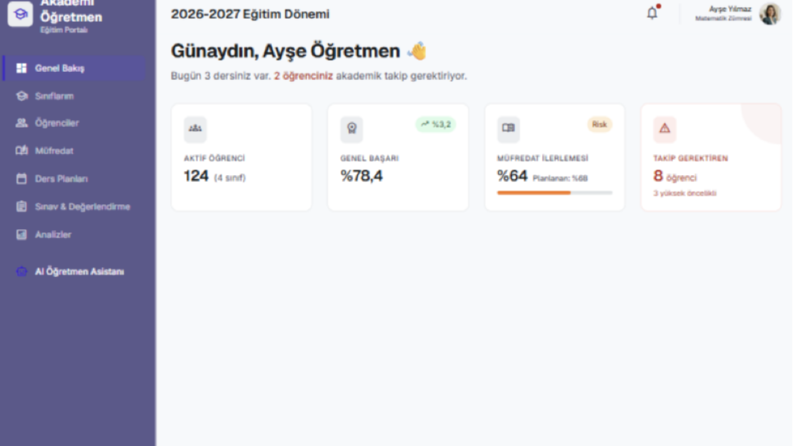Click the Akademi Öğretmen graduation cap logo
793x446 pixels.
[20, 14]
